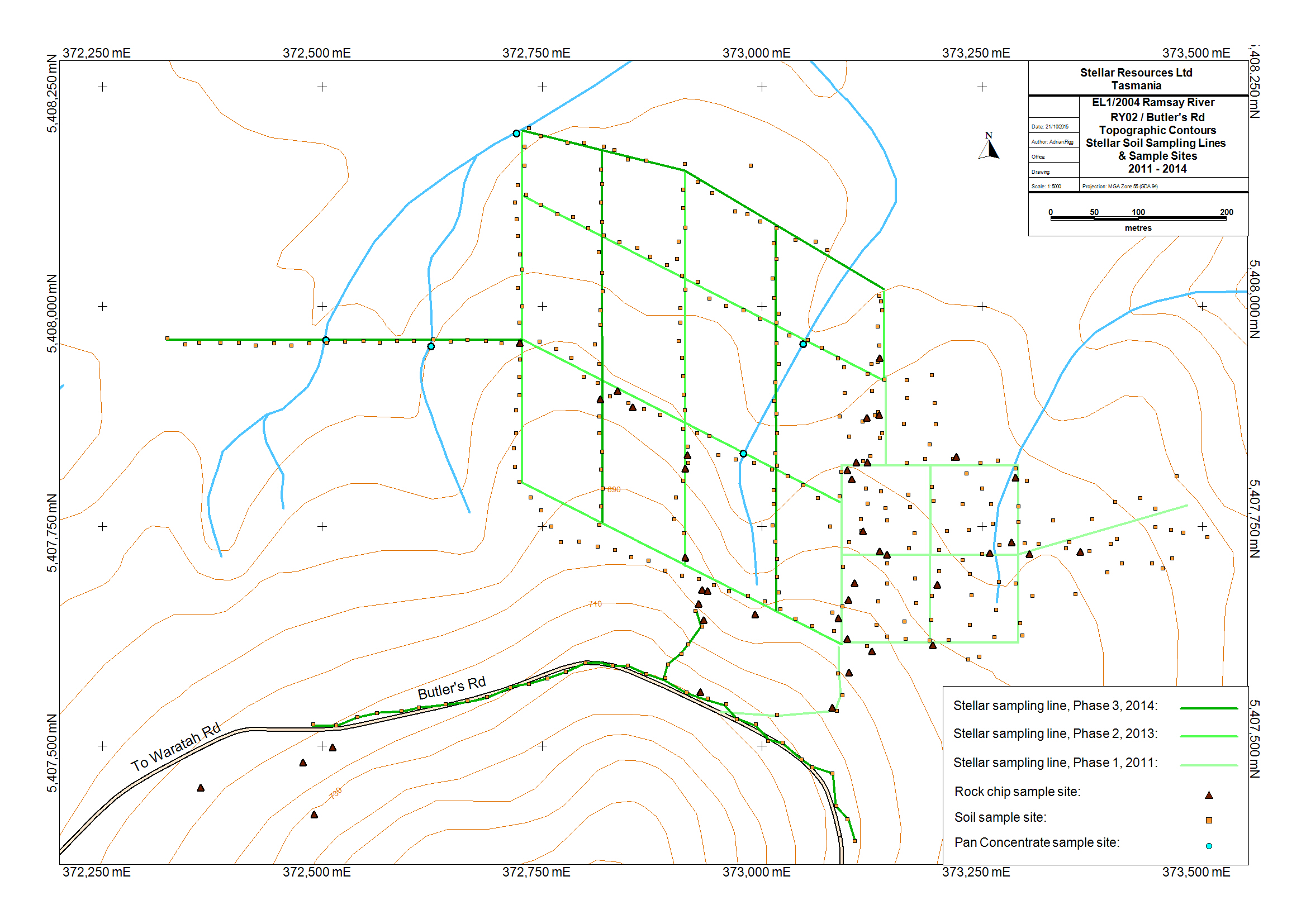Viewport: 1306px width, 924px height.
Task: Click the Phase 2, 2013 line swatch
Action: (1209, 736)
